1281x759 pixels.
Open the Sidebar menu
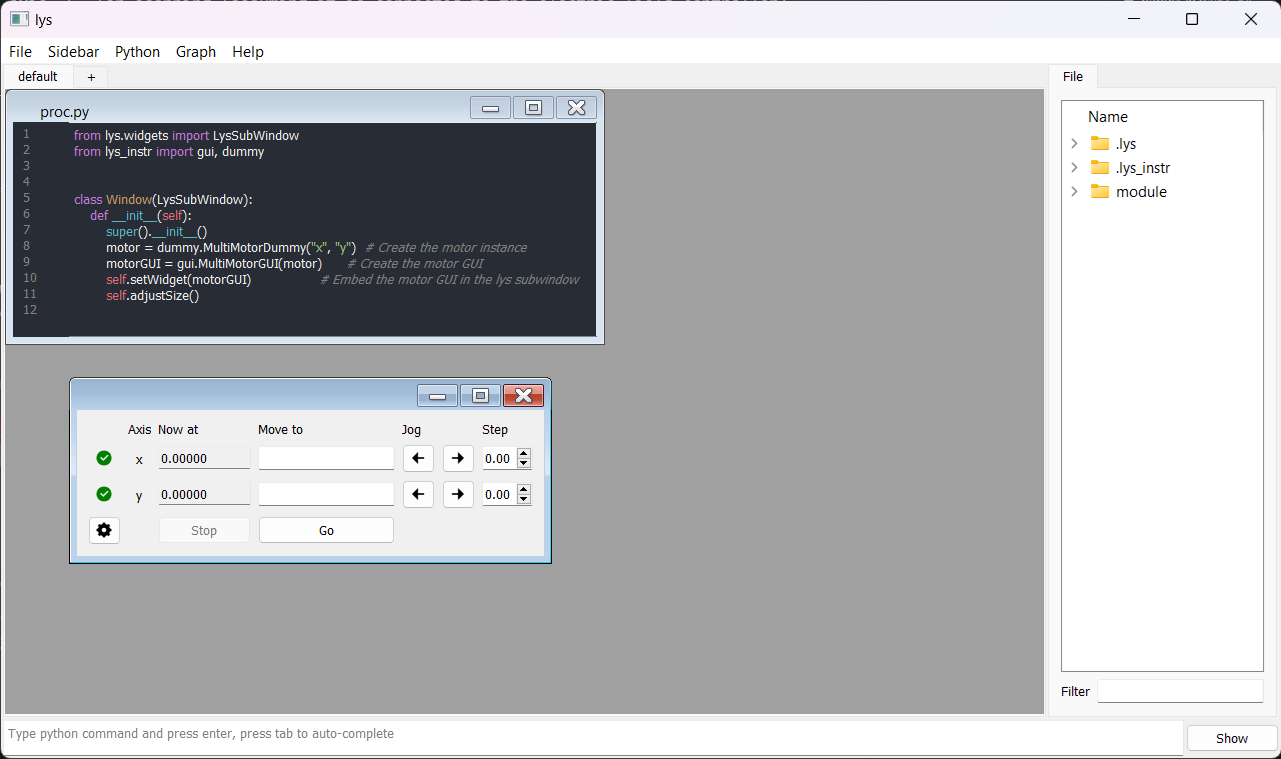73,52
